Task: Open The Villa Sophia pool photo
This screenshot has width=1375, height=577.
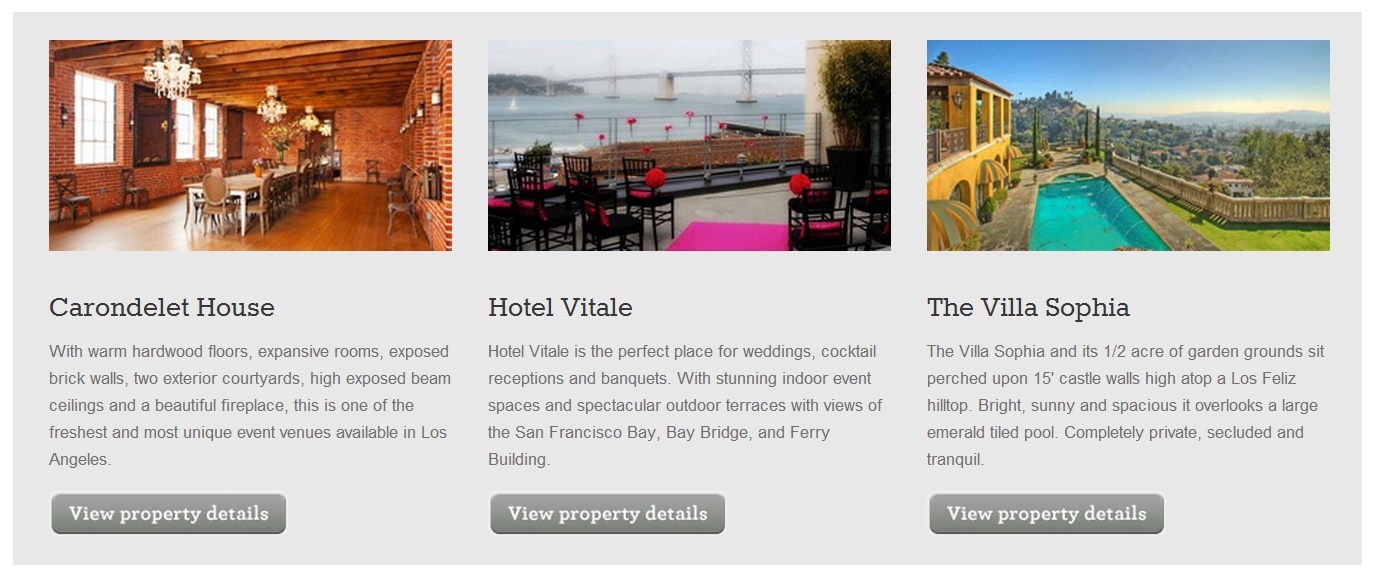Action: (x=1128, y=145)
